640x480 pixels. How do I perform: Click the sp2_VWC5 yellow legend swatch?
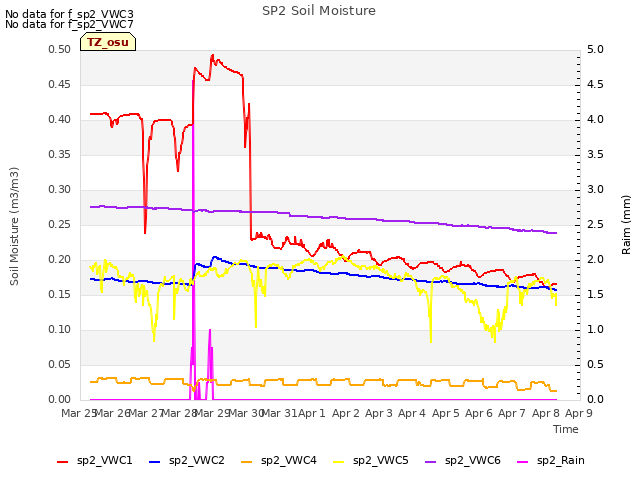338,462
